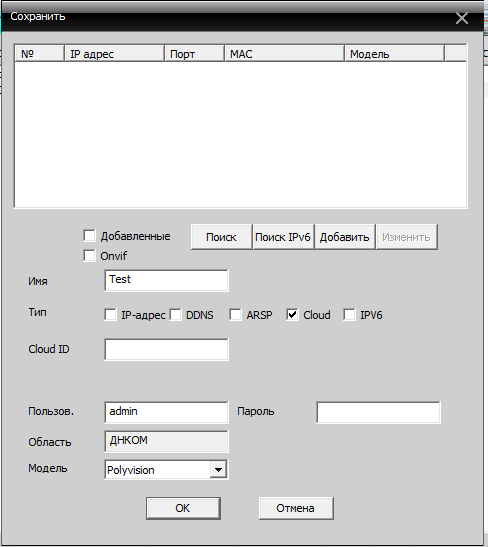Focus the Пользов. field with admin
The width and height of the screenshot is (488, 547).
(x=166, y=412)
